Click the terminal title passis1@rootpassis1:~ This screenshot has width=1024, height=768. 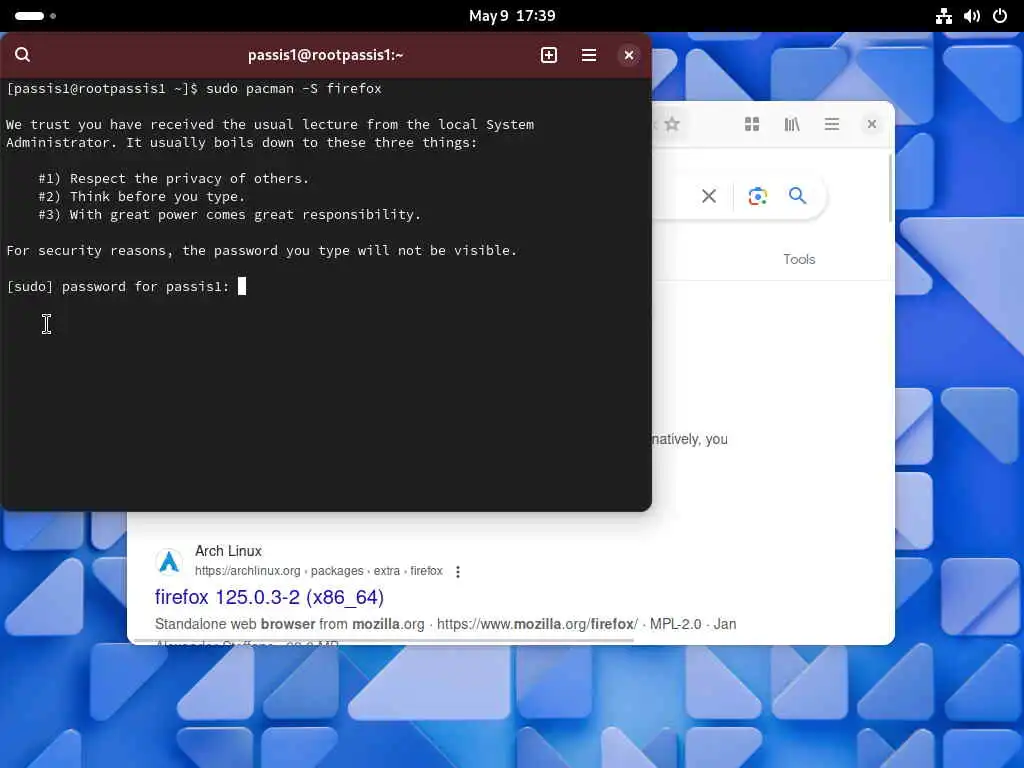coord(325,55)
